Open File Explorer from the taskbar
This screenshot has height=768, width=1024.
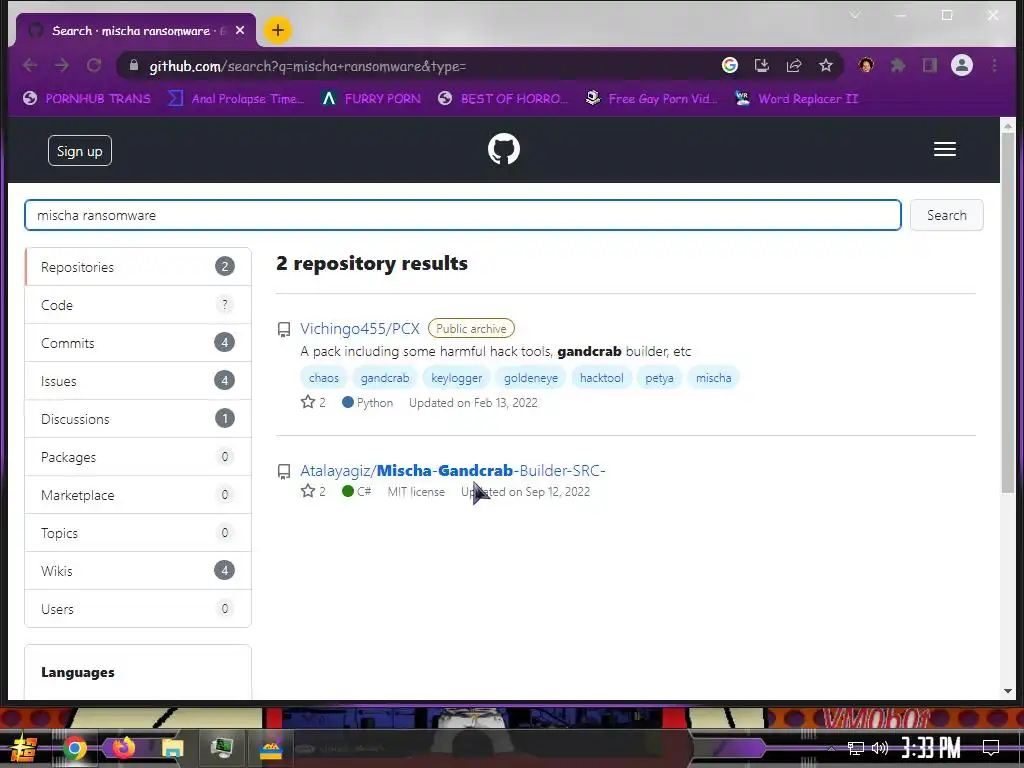[173, 748]
